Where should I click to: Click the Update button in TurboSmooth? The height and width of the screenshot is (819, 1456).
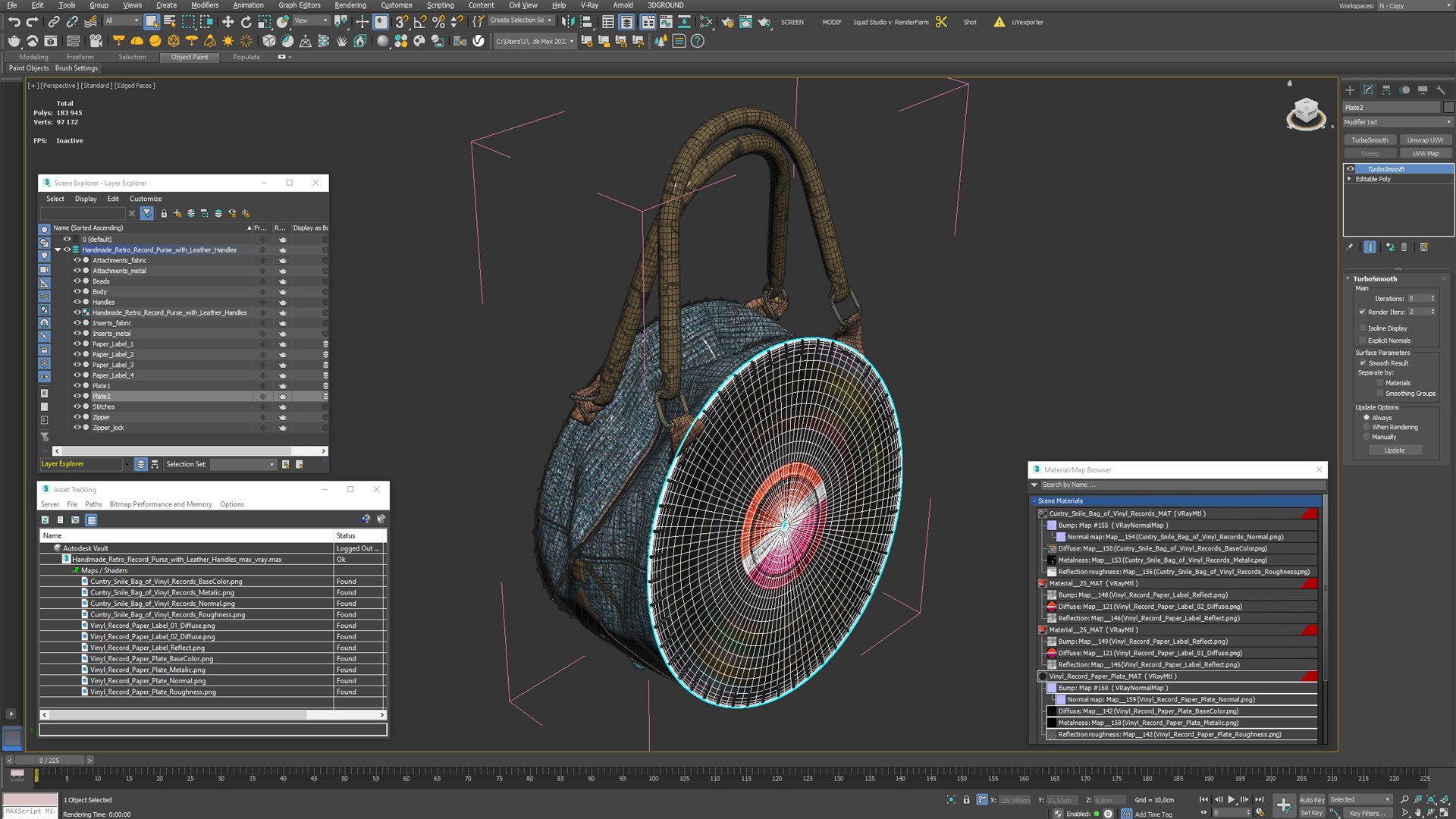[1395, 450]
